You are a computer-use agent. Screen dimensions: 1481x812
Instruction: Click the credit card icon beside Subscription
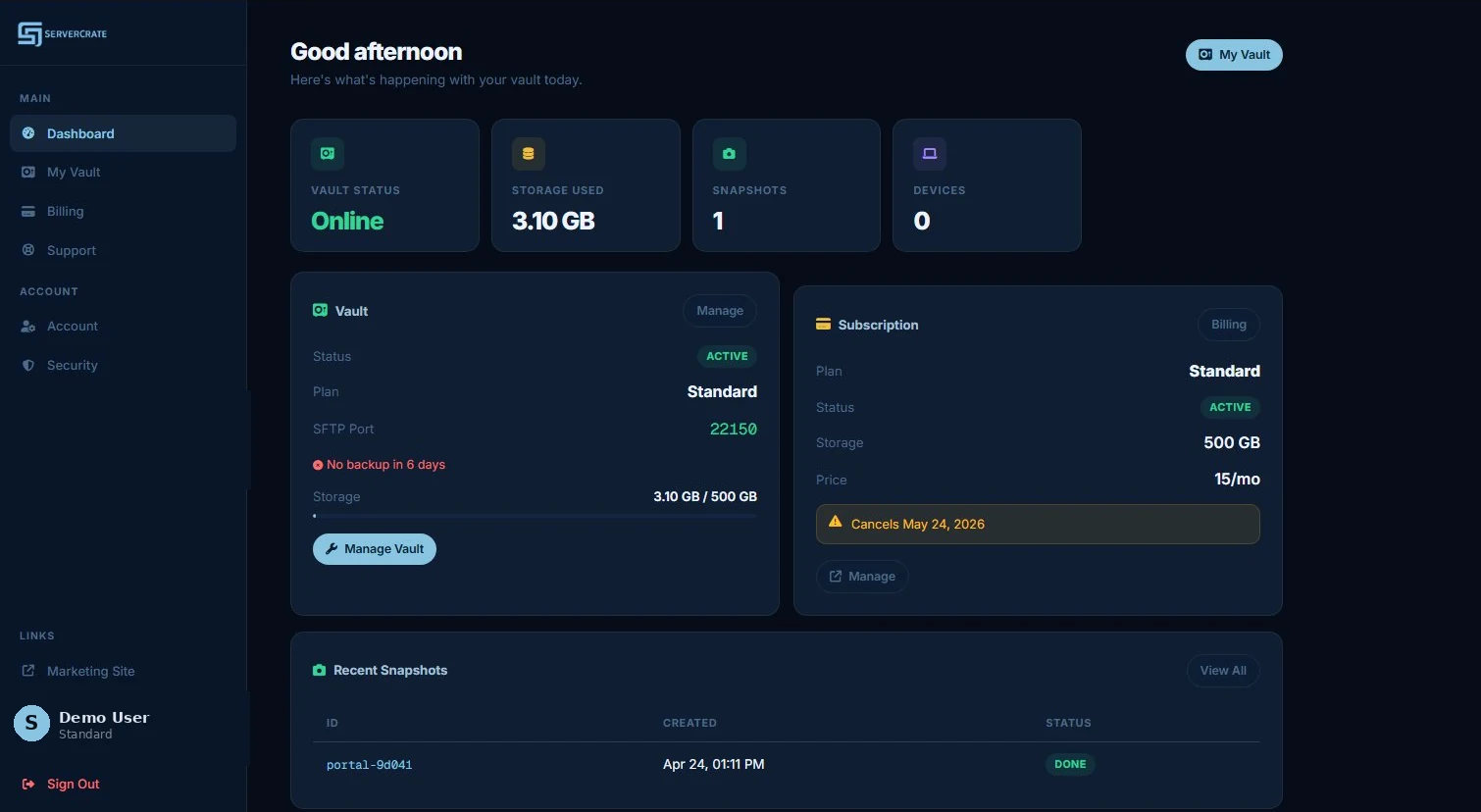pos(824,324)
